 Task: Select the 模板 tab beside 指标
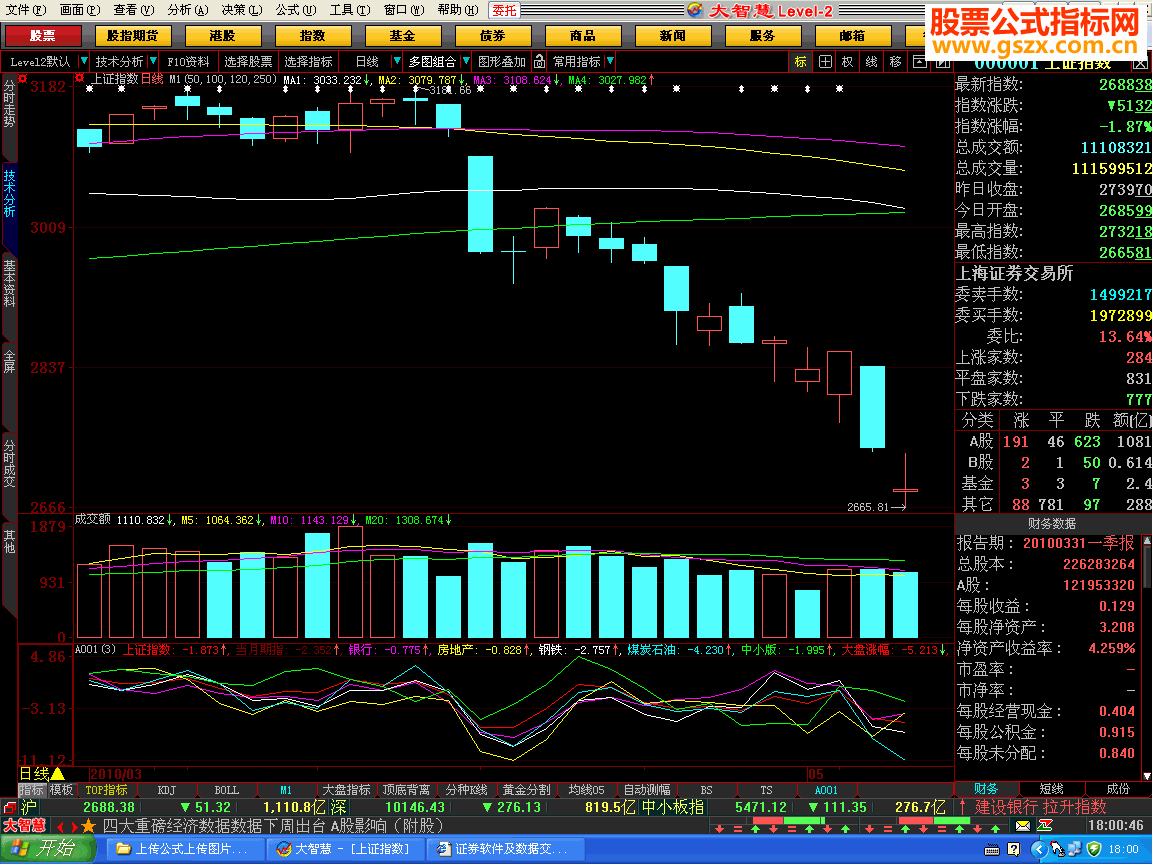[x=61, y=790]
